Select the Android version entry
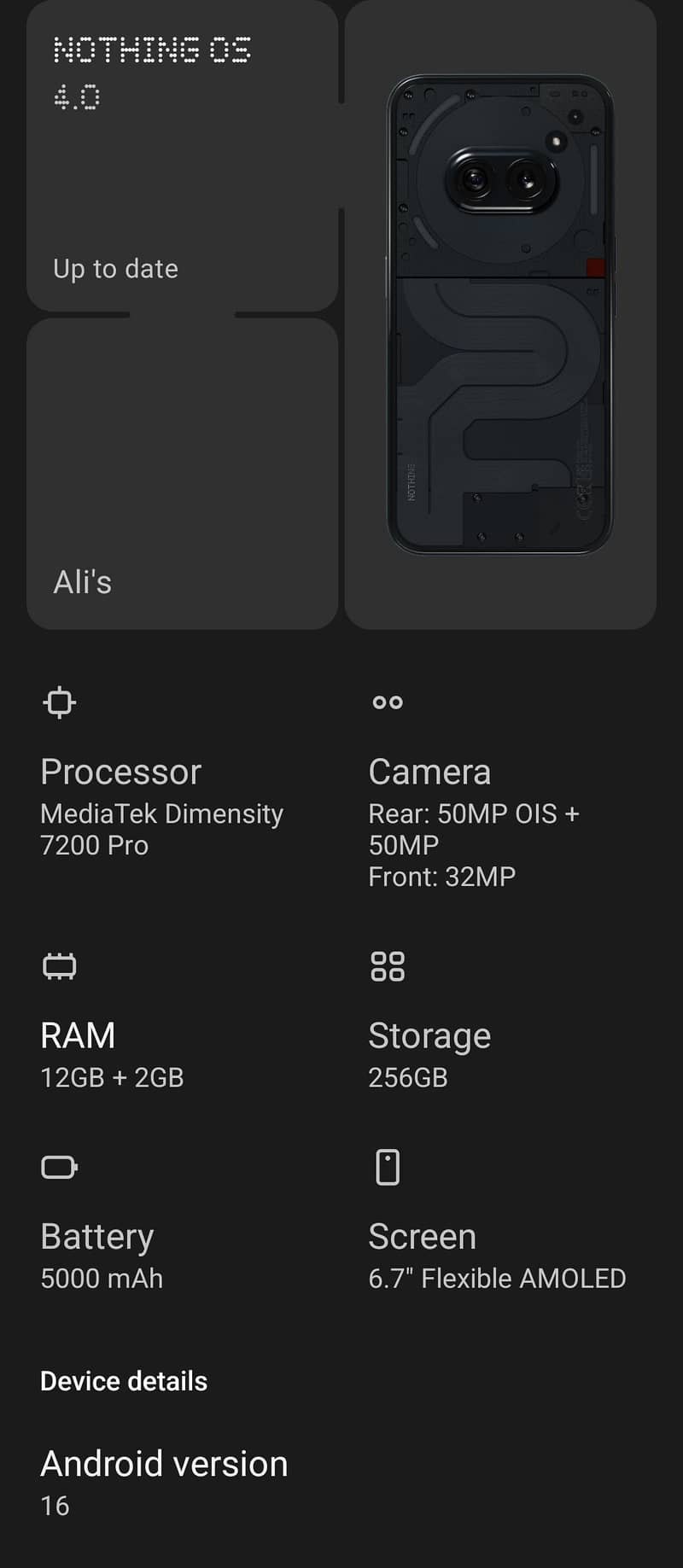683x1568 pixels. click(x=164, y=1483)
